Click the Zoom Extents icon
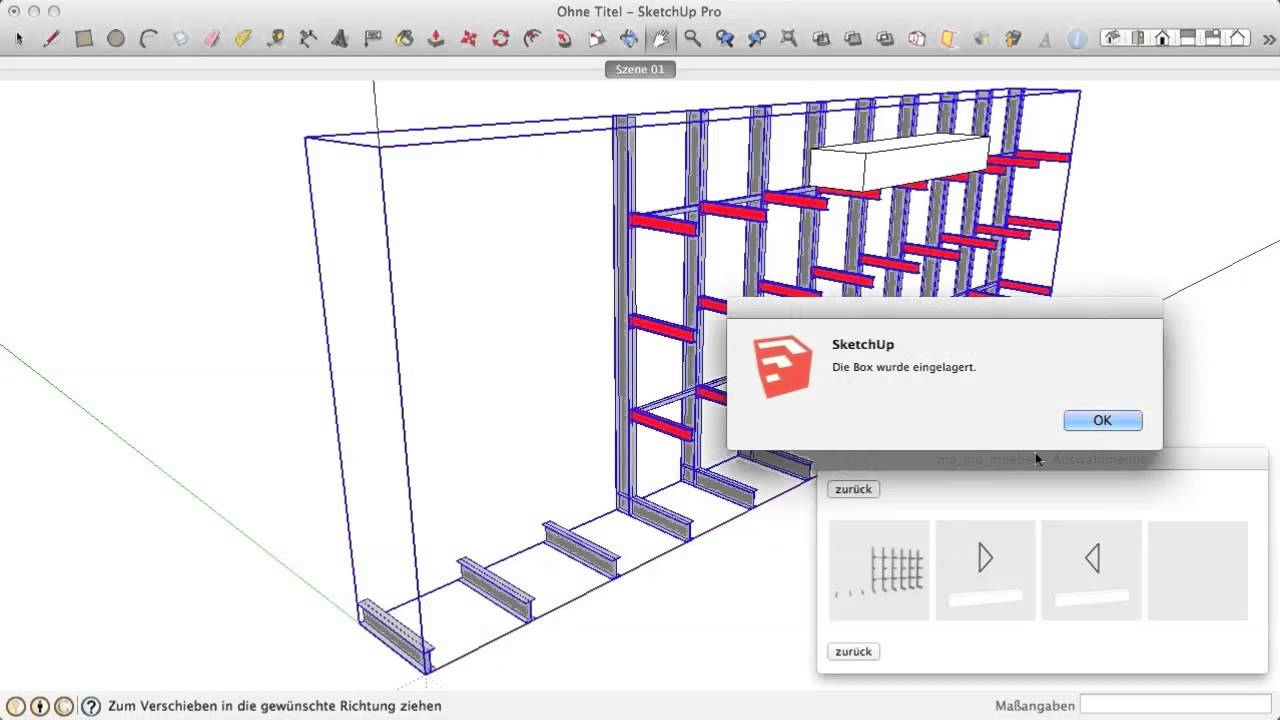This screenshot has height=720, width=1280. click(x=789, y=39)
